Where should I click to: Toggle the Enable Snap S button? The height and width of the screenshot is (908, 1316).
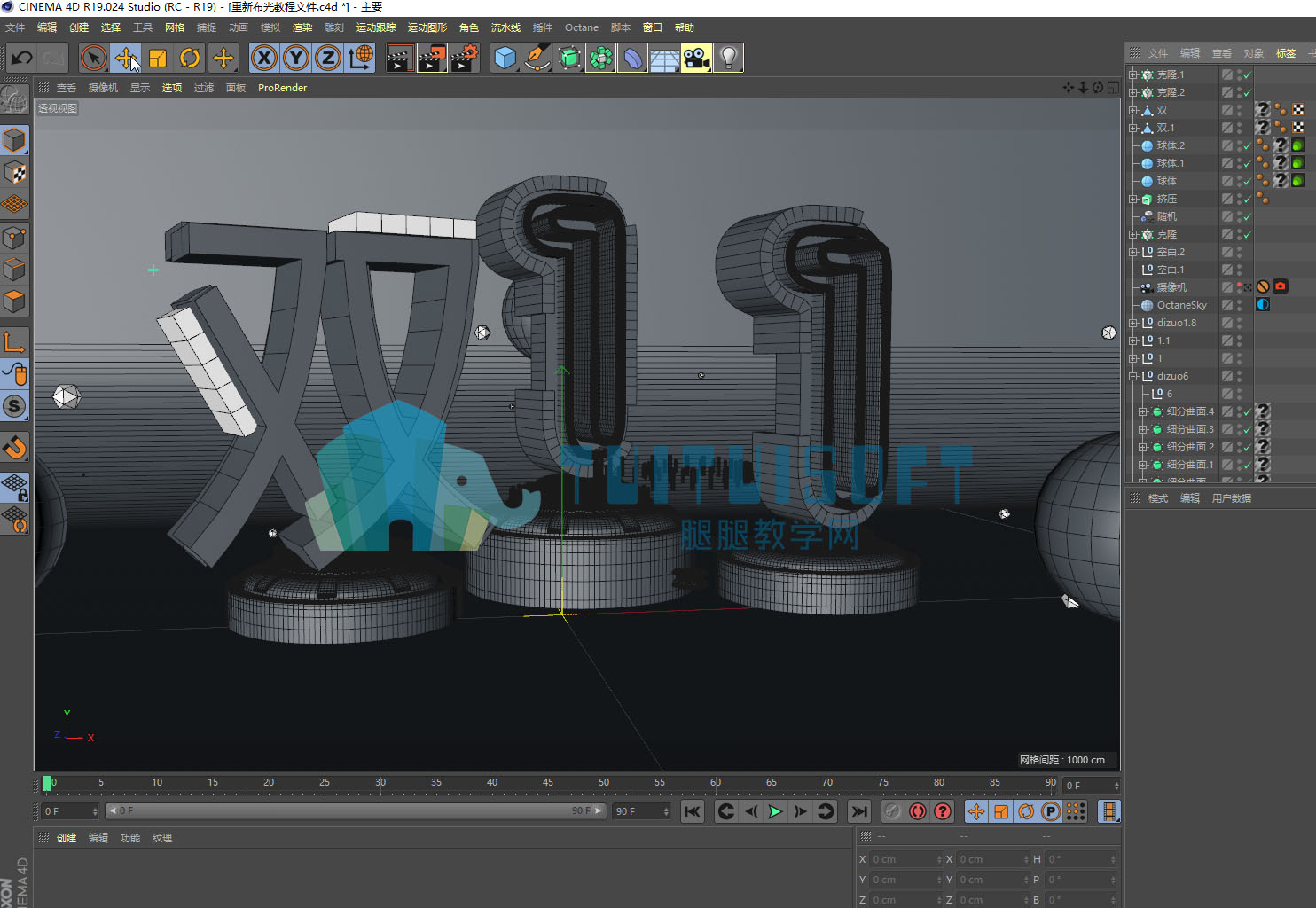[x=14, y=406]
